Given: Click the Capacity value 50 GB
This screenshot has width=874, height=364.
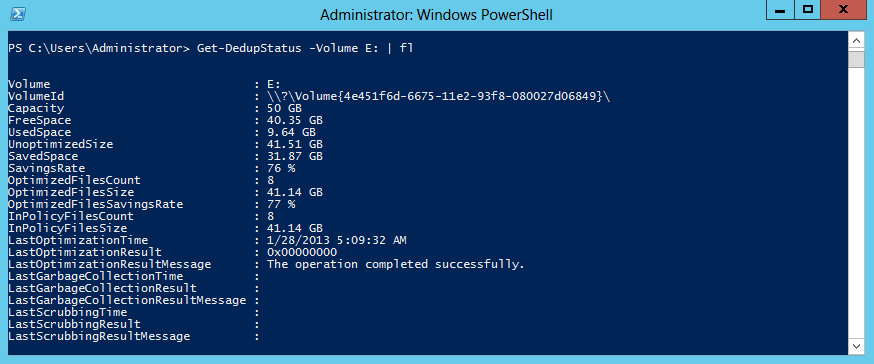Looking at the screenshot, I should [284, 109].
